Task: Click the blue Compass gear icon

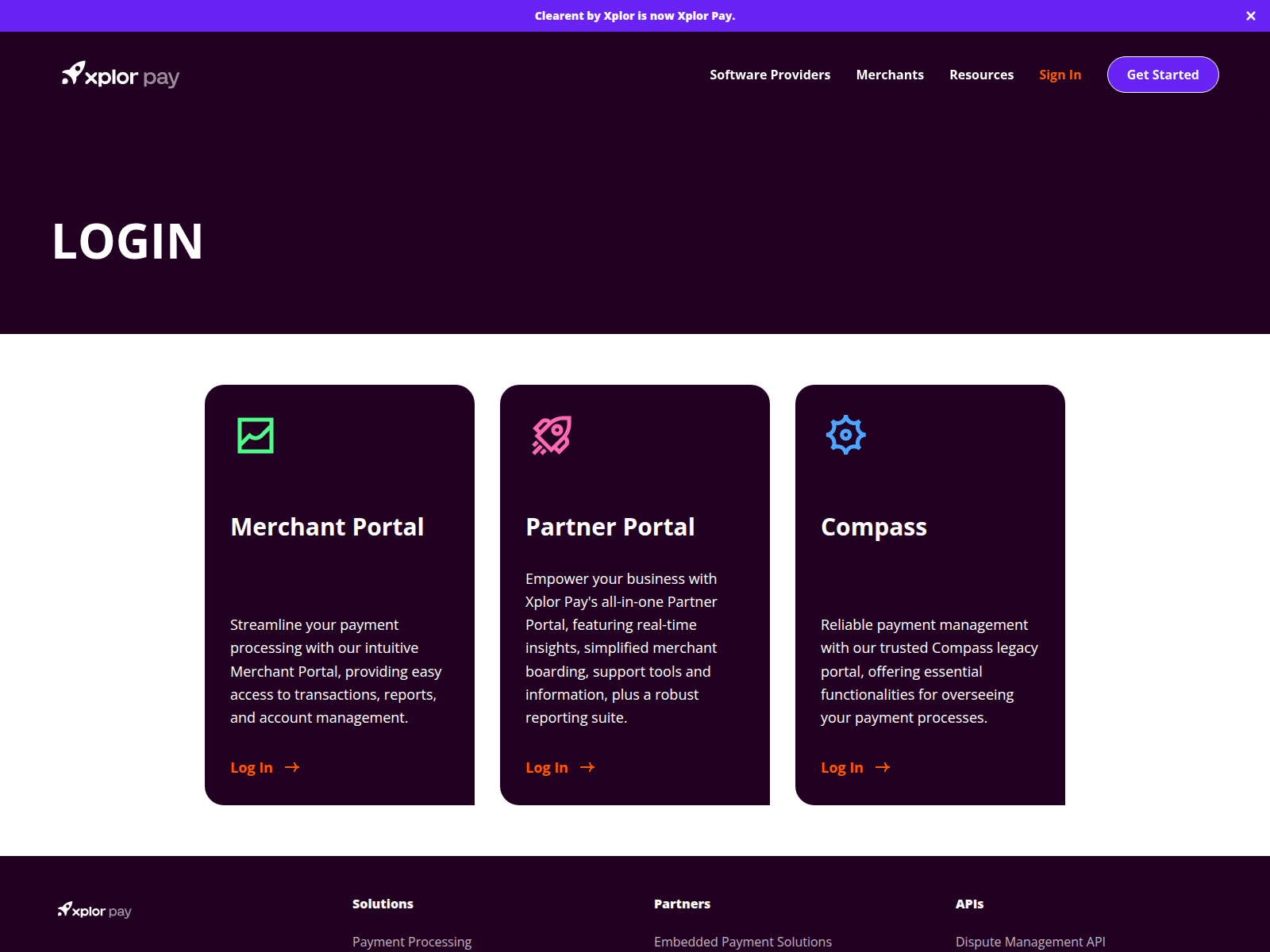Action: [x=846, y=434]
